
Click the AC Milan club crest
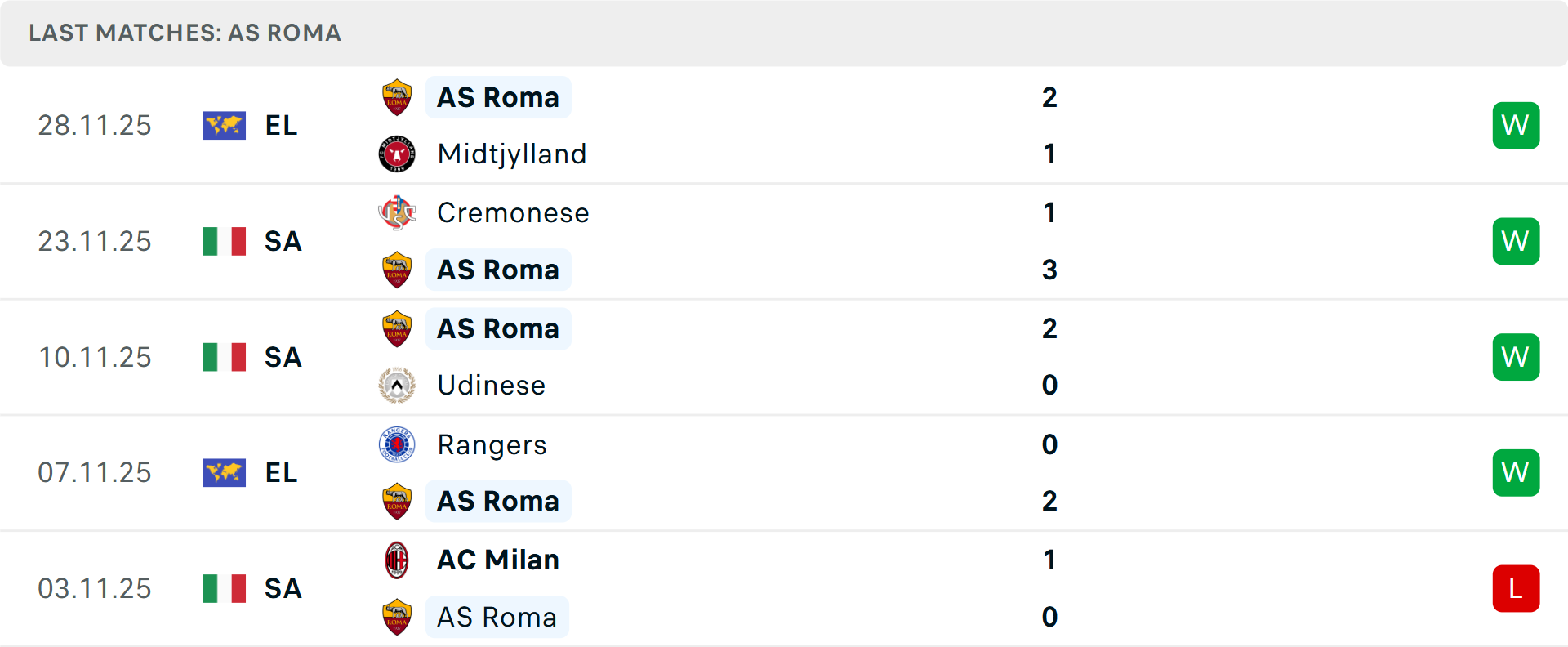[x=397, y=560]
